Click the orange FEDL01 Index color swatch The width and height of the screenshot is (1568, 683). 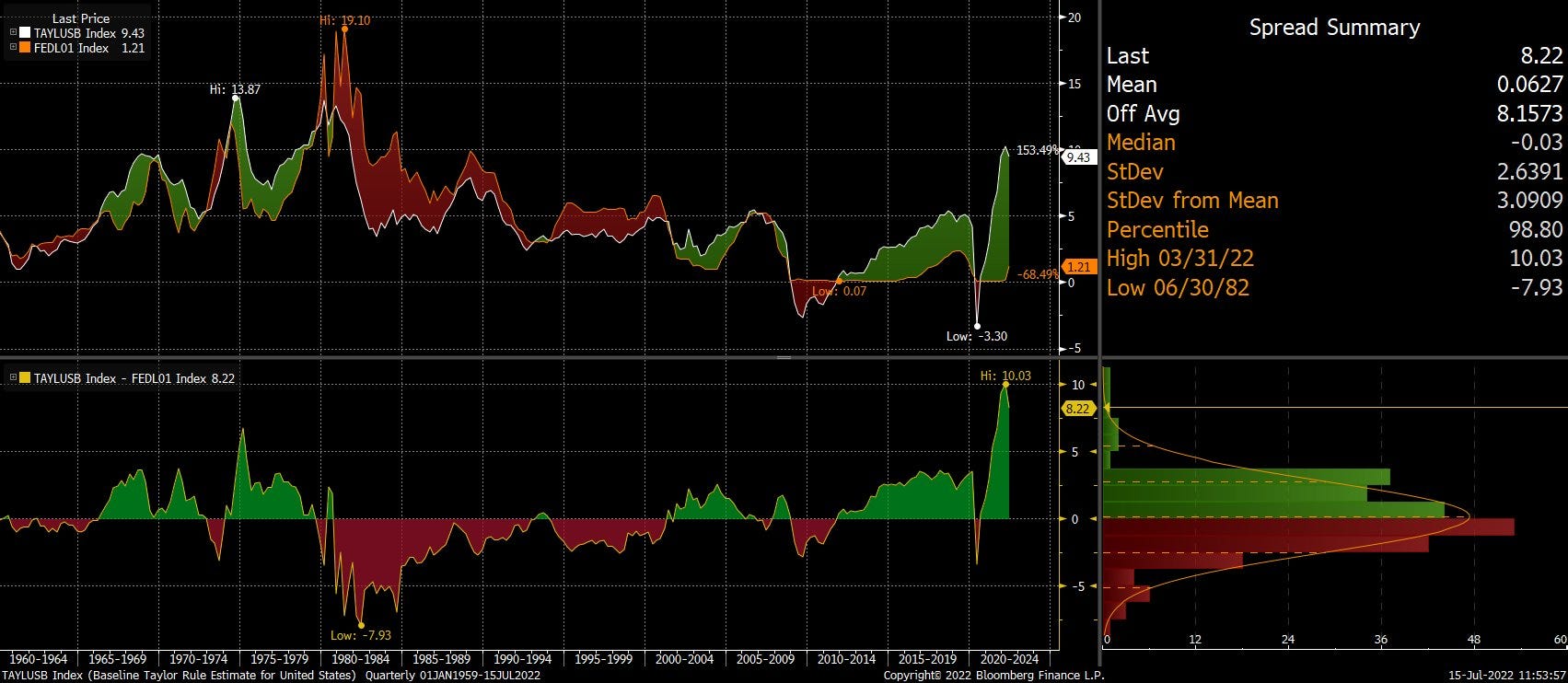(25, 48)
